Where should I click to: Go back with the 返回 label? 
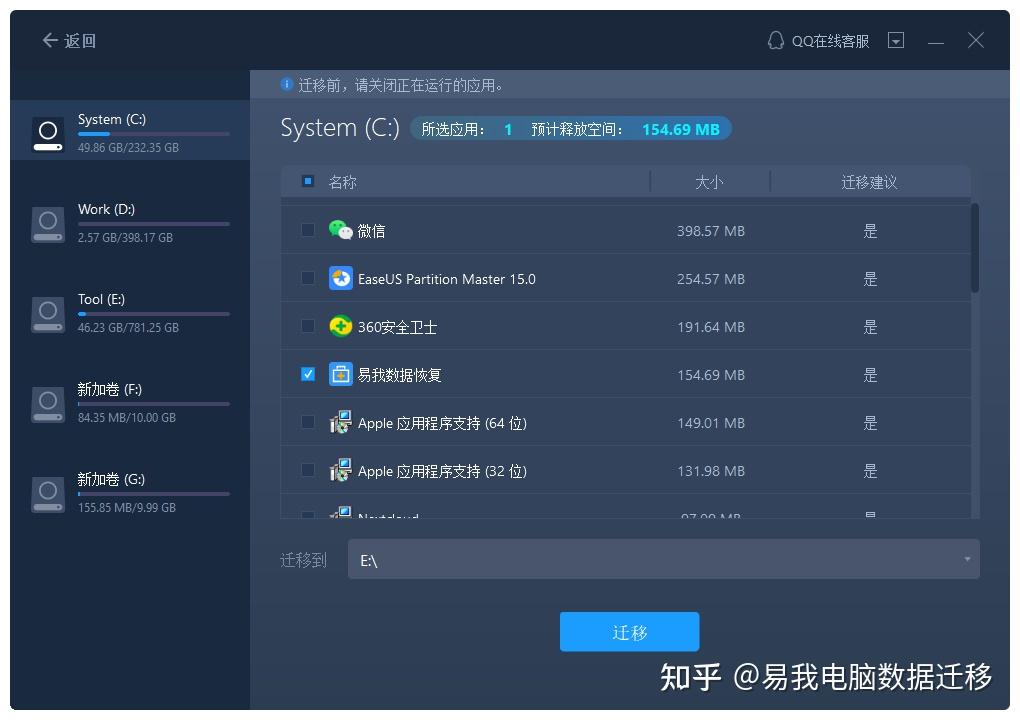point(80,41)
